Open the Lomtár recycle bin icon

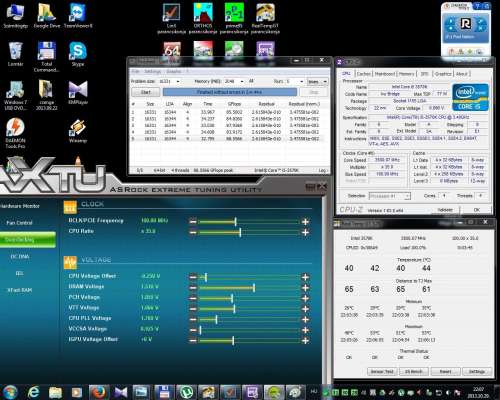click(x=15, y=54)
